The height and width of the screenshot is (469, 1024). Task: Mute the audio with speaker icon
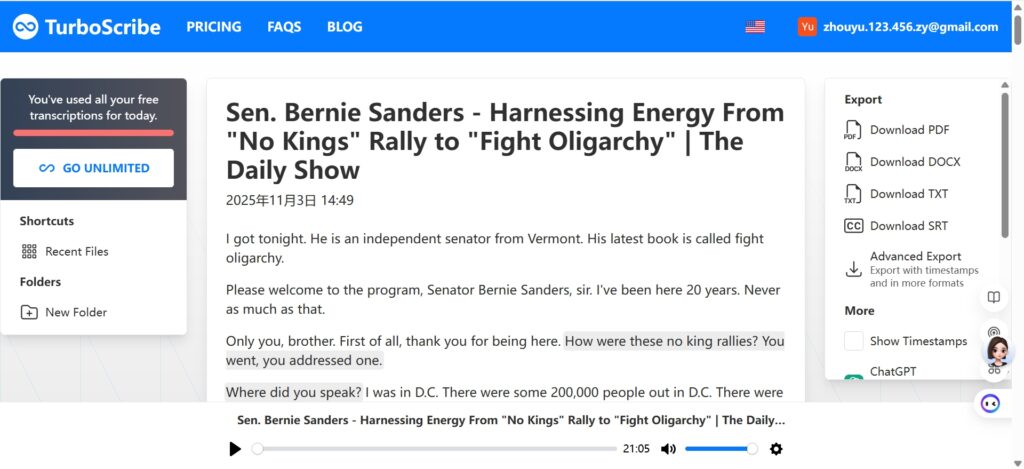point(668,449)
